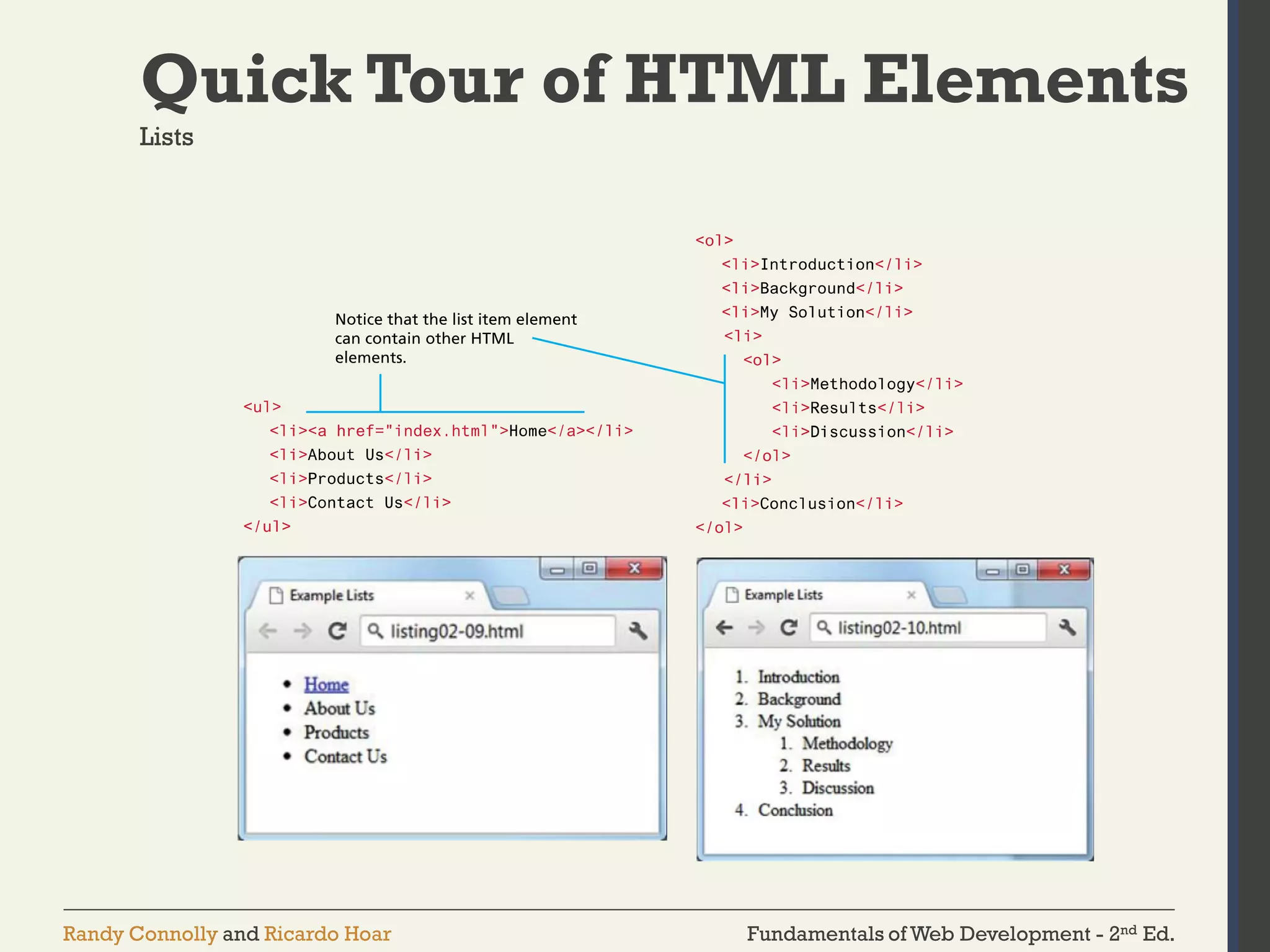Open the Home hyperlink
Viewport: 1270px width, 952px height.
pos(326,685)
